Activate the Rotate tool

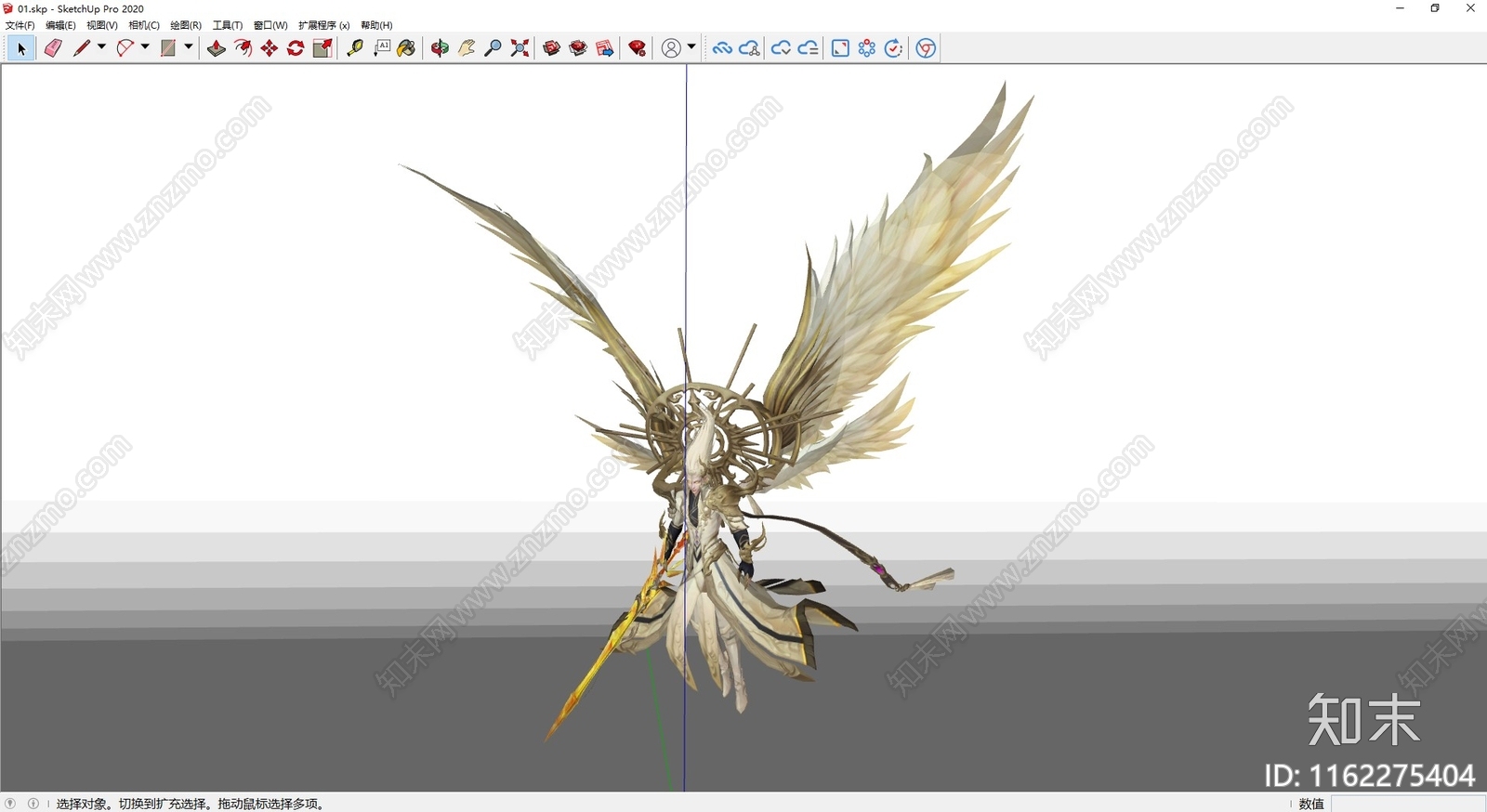296,48
